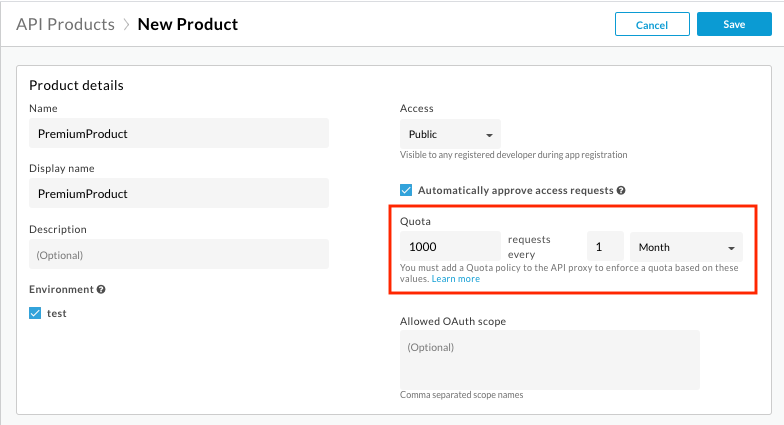The width and height of the screenshot is (784, 425).
Task: Click help icon beside Automatically approve access requests
Action: point(621,190)
